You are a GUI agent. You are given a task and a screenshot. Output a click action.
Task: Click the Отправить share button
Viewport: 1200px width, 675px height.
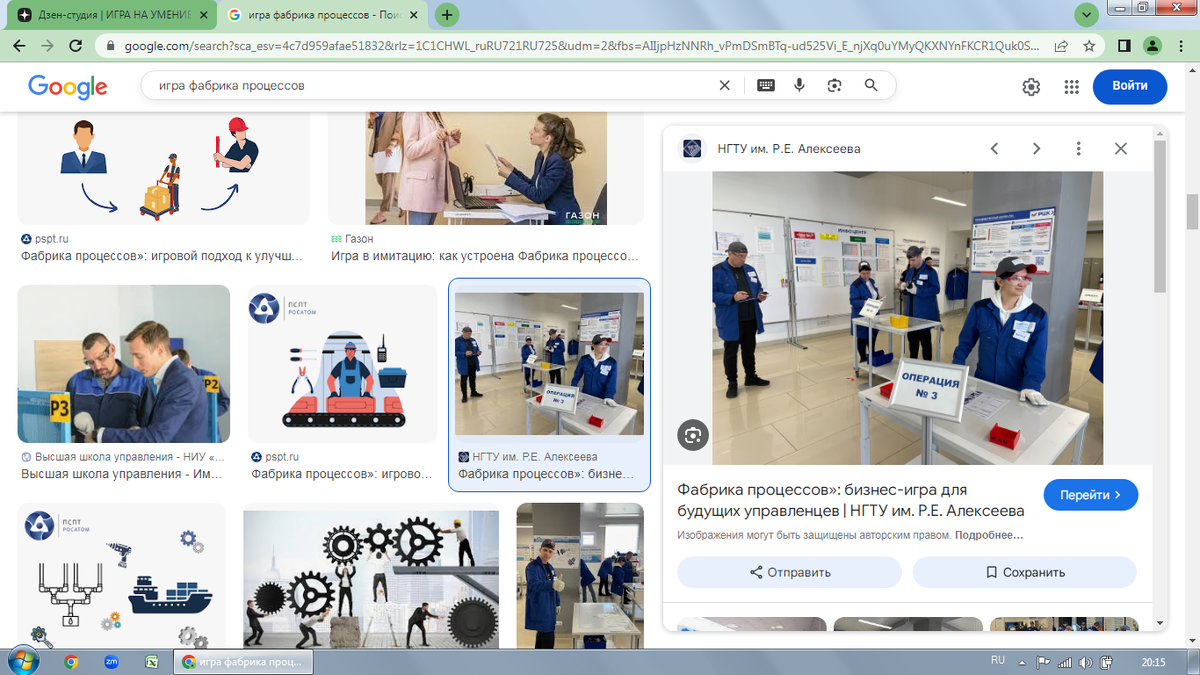[x=790, y=572]
